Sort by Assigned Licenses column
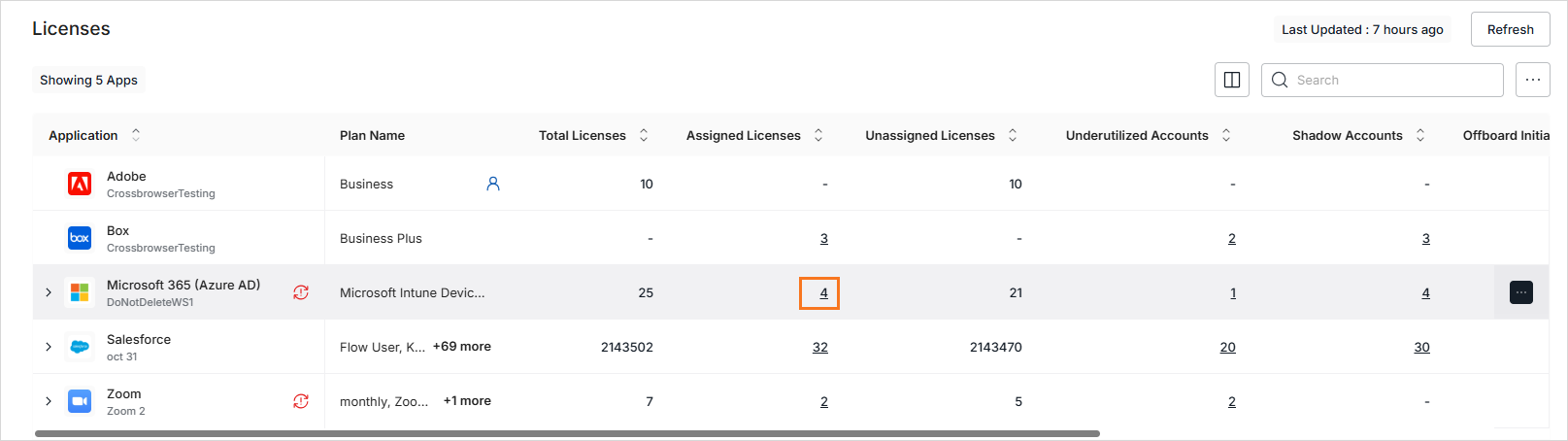 (818, 135)
